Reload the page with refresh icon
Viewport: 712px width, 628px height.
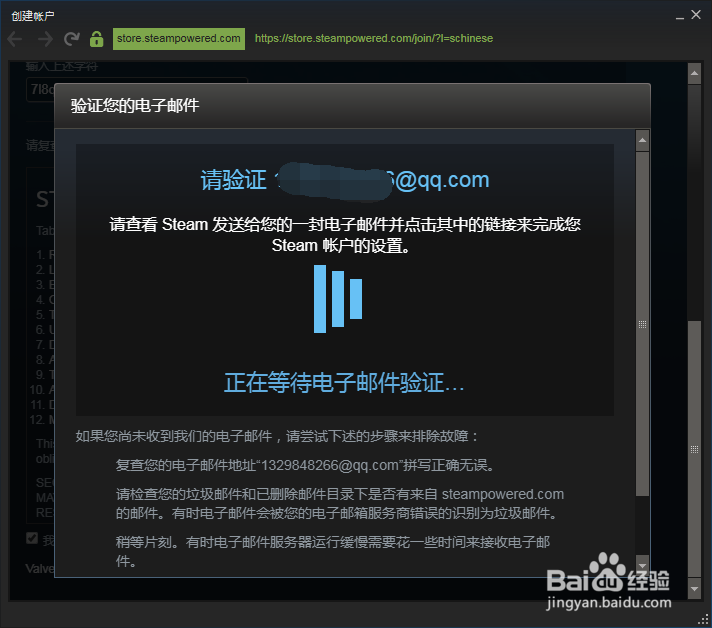pyautogui.click(x=71, y=39)
